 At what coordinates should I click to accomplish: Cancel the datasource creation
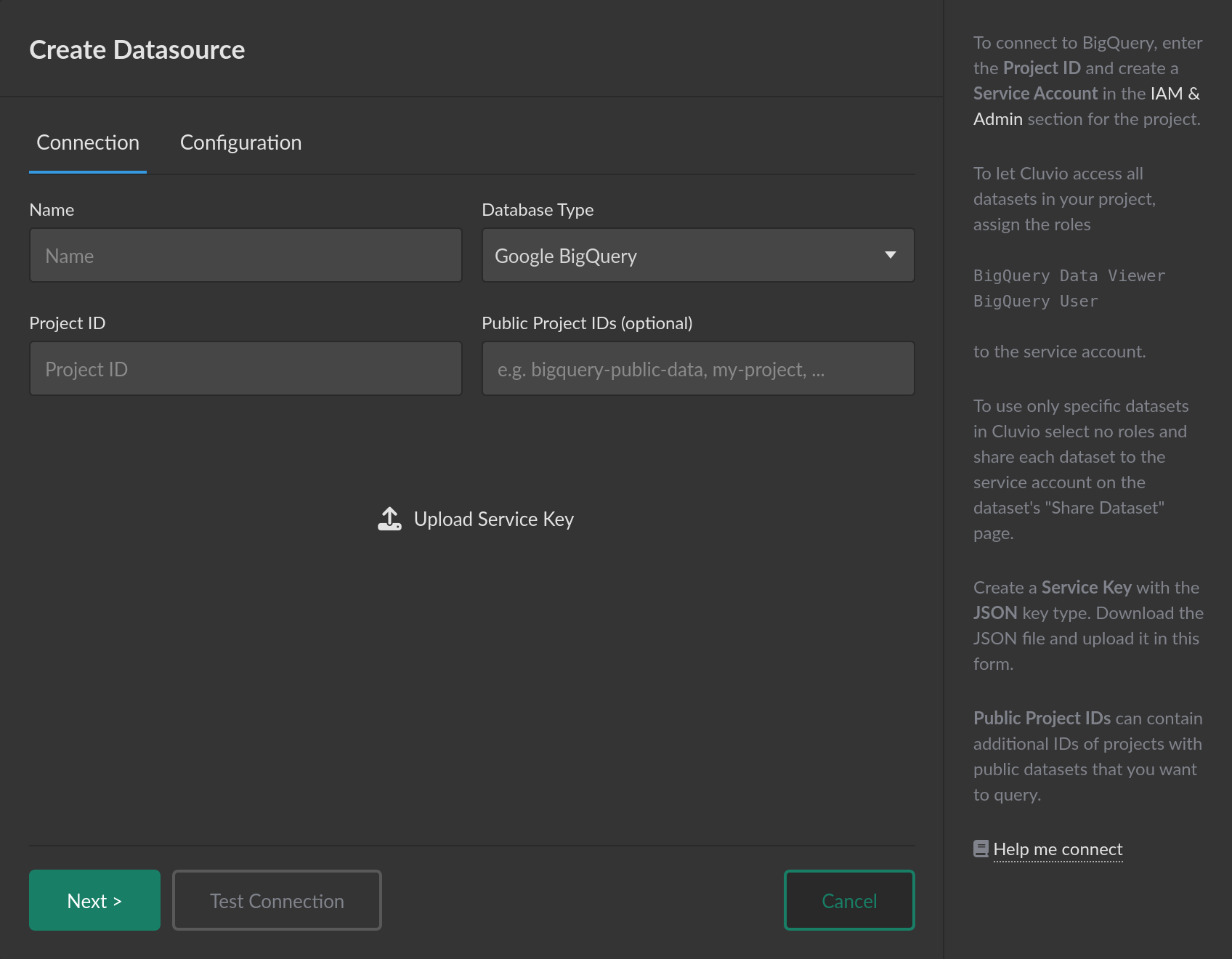click(849, 900)
